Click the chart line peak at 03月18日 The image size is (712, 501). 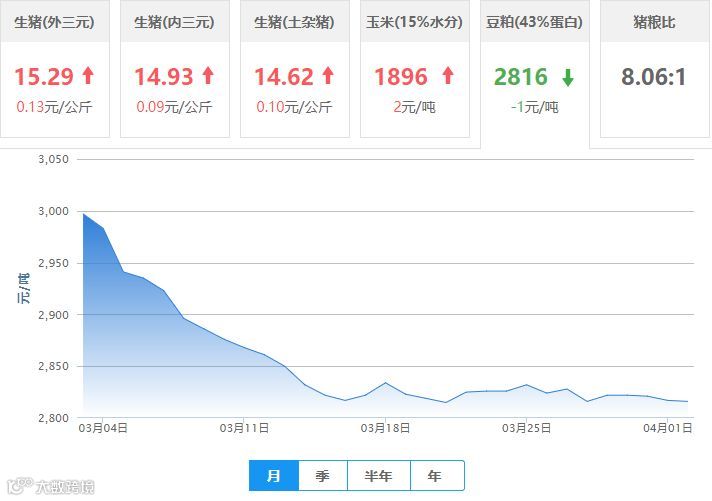click(386, 382)
